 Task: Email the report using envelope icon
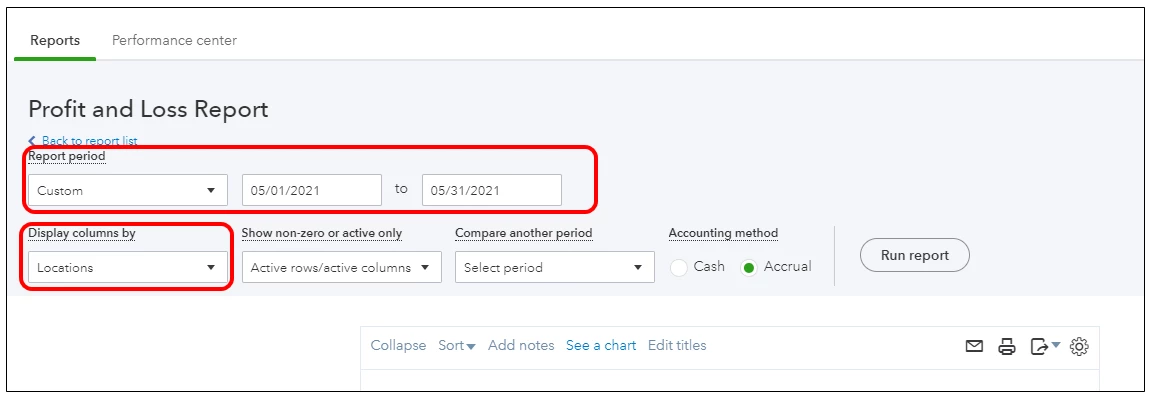click(974, 346)
